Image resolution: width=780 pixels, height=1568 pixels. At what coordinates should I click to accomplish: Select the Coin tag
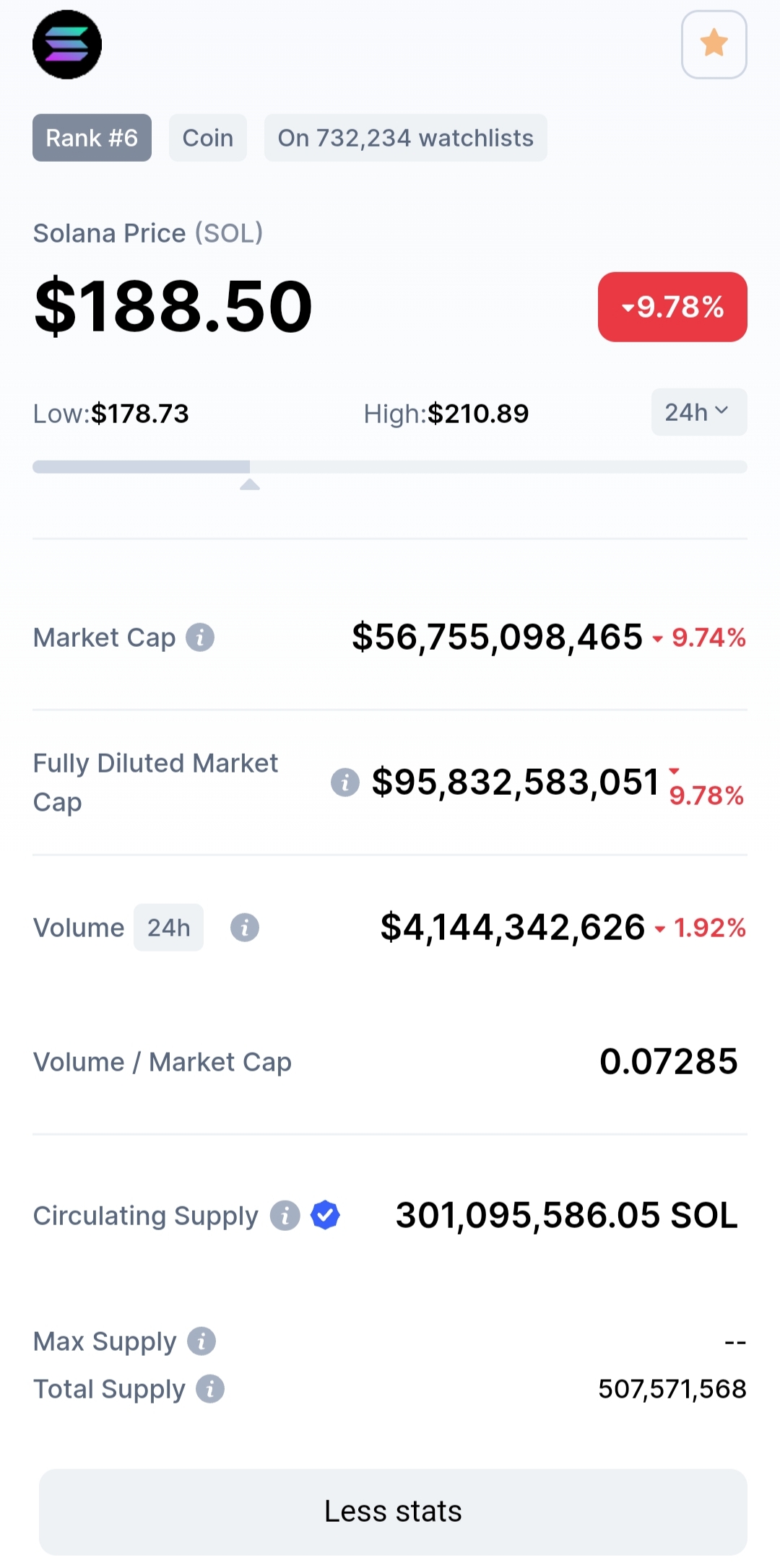click(x=208, y=138)
